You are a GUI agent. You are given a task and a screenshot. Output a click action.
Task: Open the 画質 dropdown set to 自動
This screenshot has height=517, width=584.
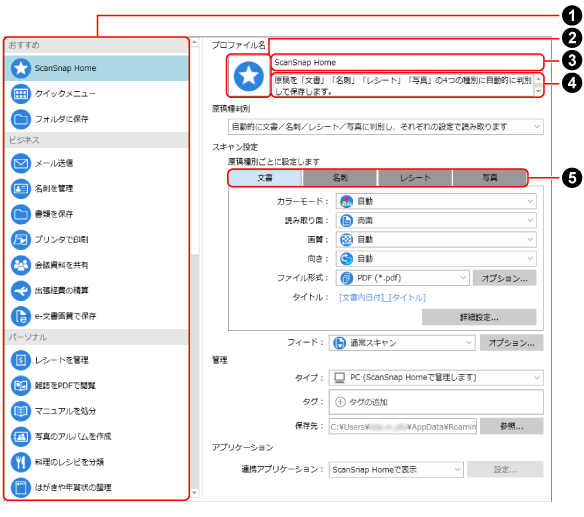tap(436, 240)
